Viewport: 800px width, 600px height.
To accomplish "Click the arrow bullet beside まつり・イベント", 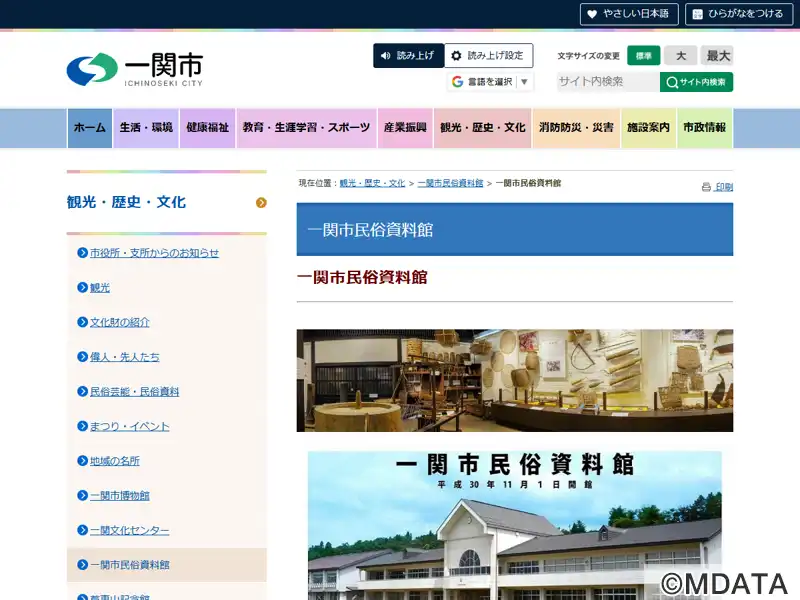I will pyautogui.click(x=82, y=426).
